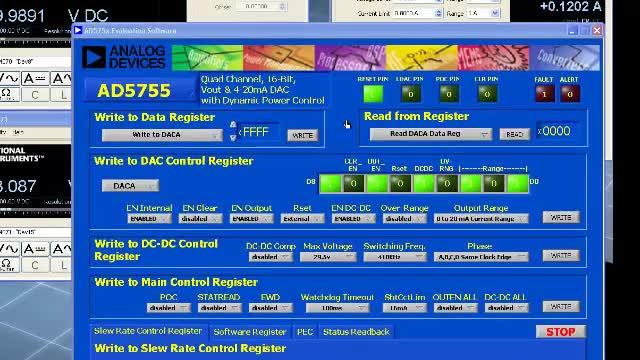Open the Watchdog Timeout dropdown
This screenshot has height=360, width=640.
tap(338, 308)
